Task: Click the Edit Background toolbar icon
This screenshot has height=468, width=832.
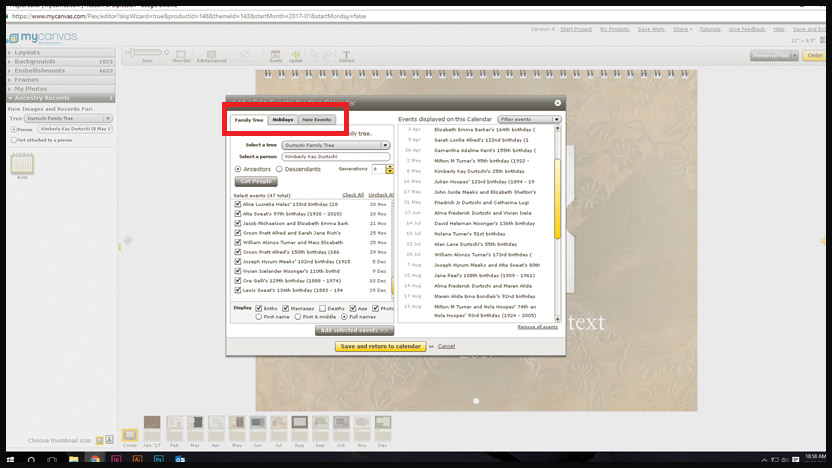Action: pos(211,56)
